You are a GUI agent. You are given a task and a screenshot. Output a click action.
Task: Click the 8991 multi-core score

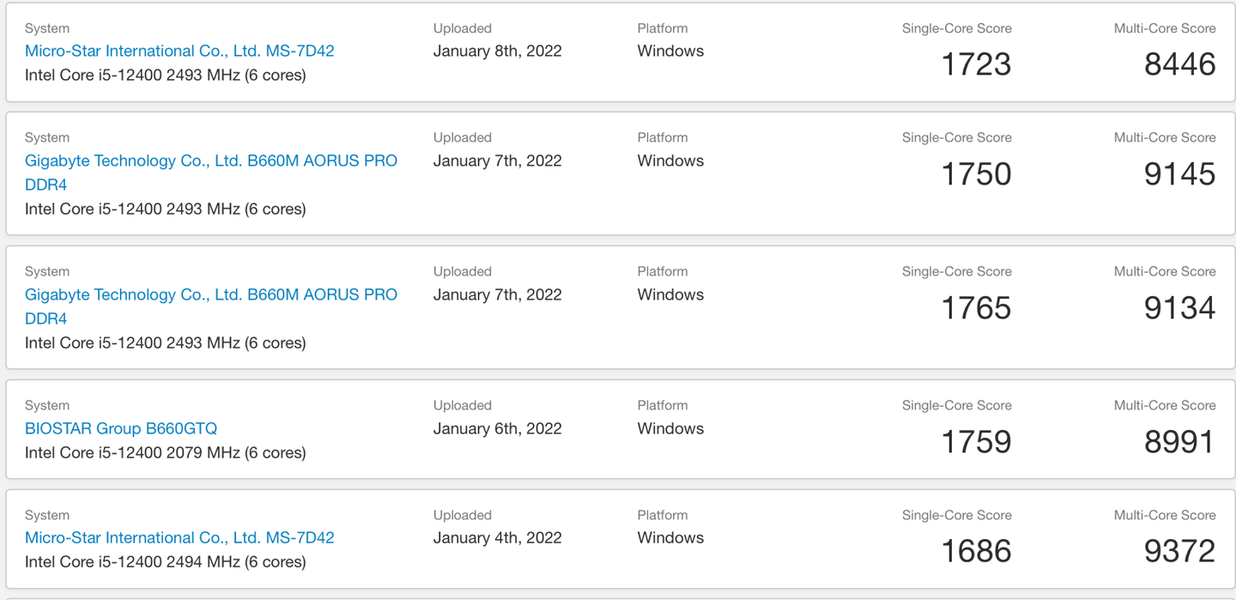coord(1179,443)
